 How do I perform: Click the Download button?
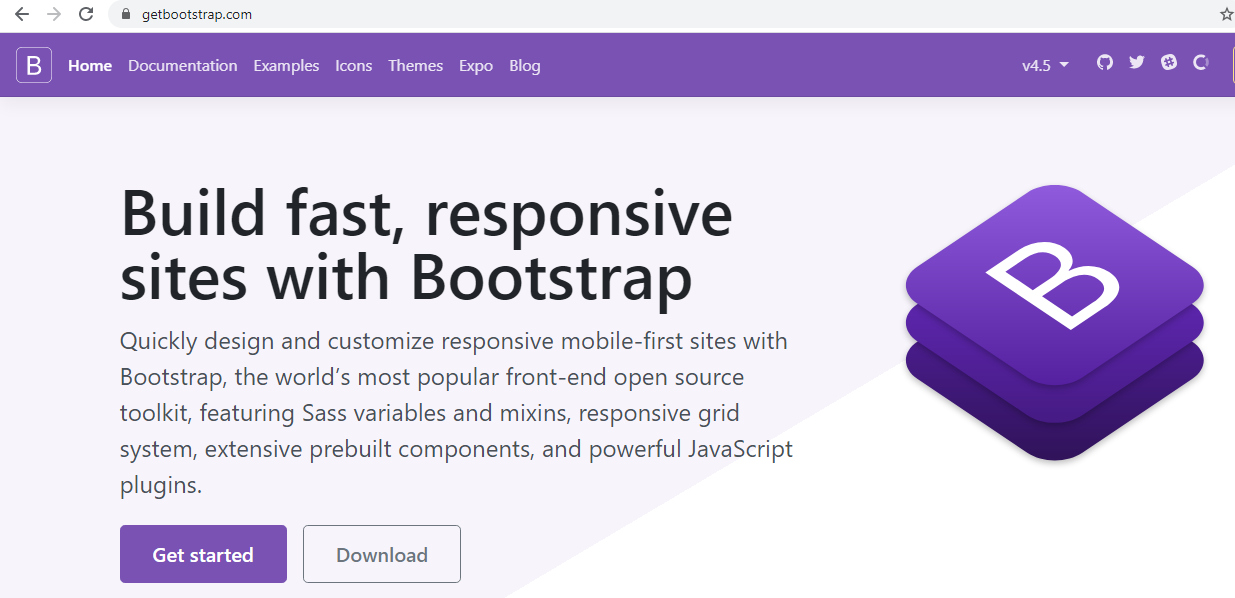382,554
